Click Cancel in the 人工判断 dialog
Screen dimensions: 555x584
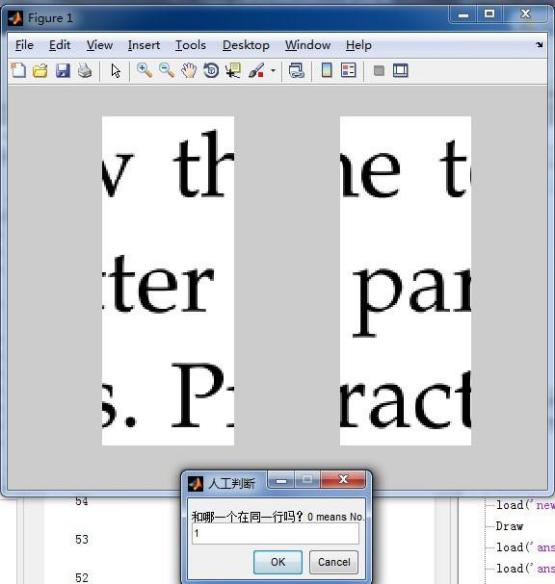tap(334, 562)
